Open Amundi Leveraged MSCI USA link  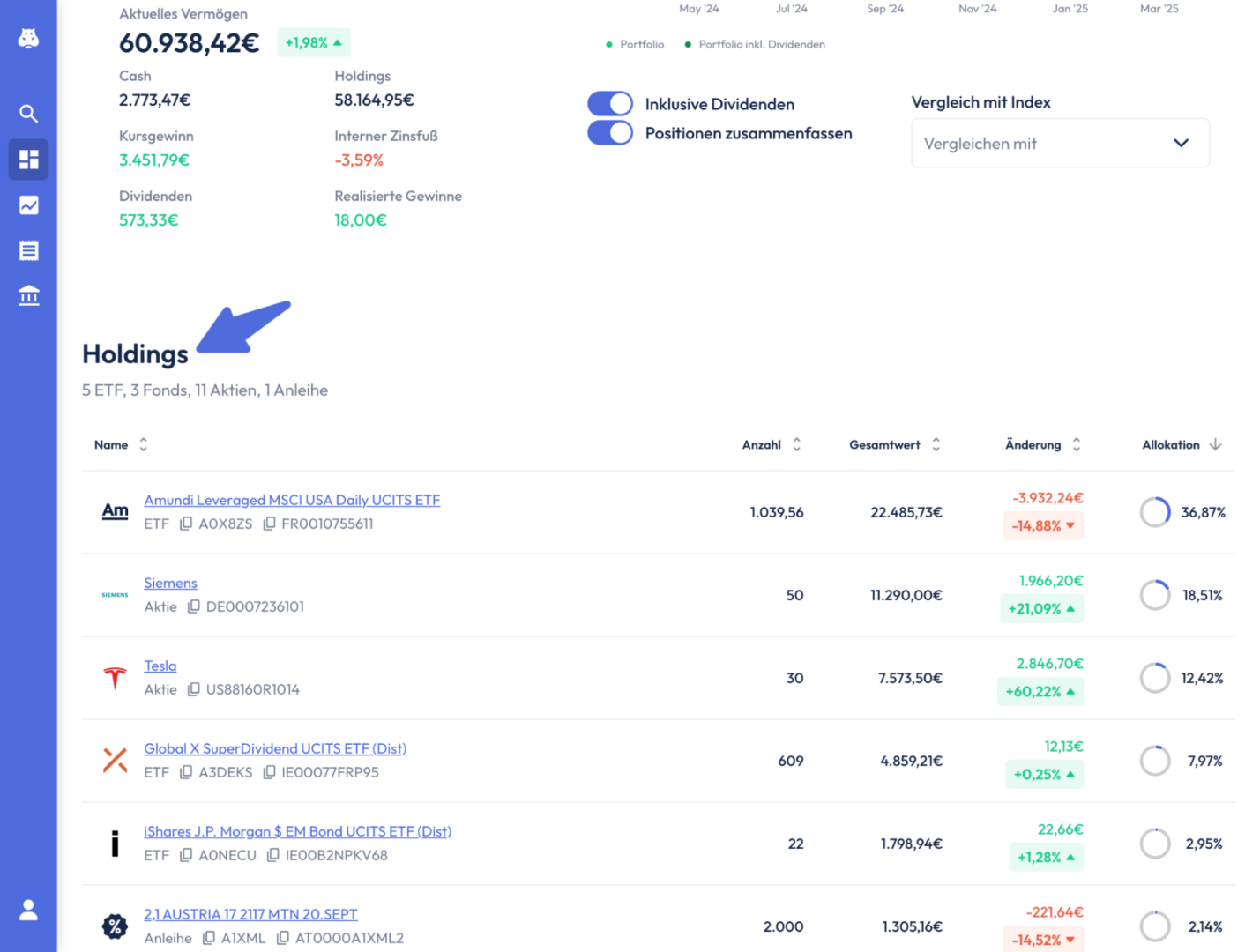click(292, 500)
